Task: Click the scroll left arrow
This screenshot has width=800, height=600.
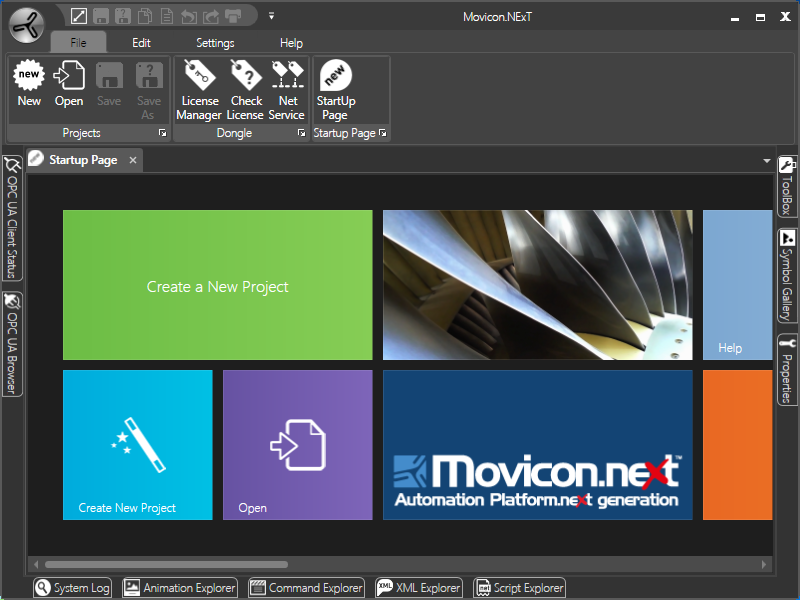Action: (36, 564)
